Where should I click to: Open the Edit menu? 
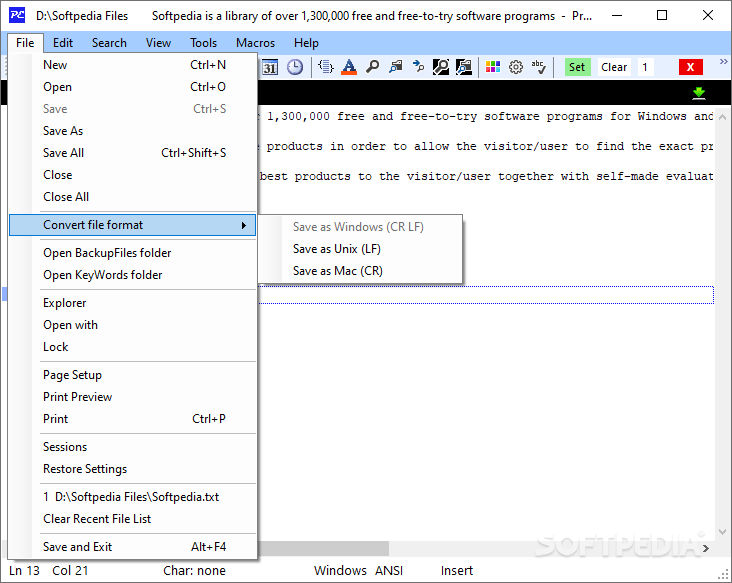(x=63, y=43)
